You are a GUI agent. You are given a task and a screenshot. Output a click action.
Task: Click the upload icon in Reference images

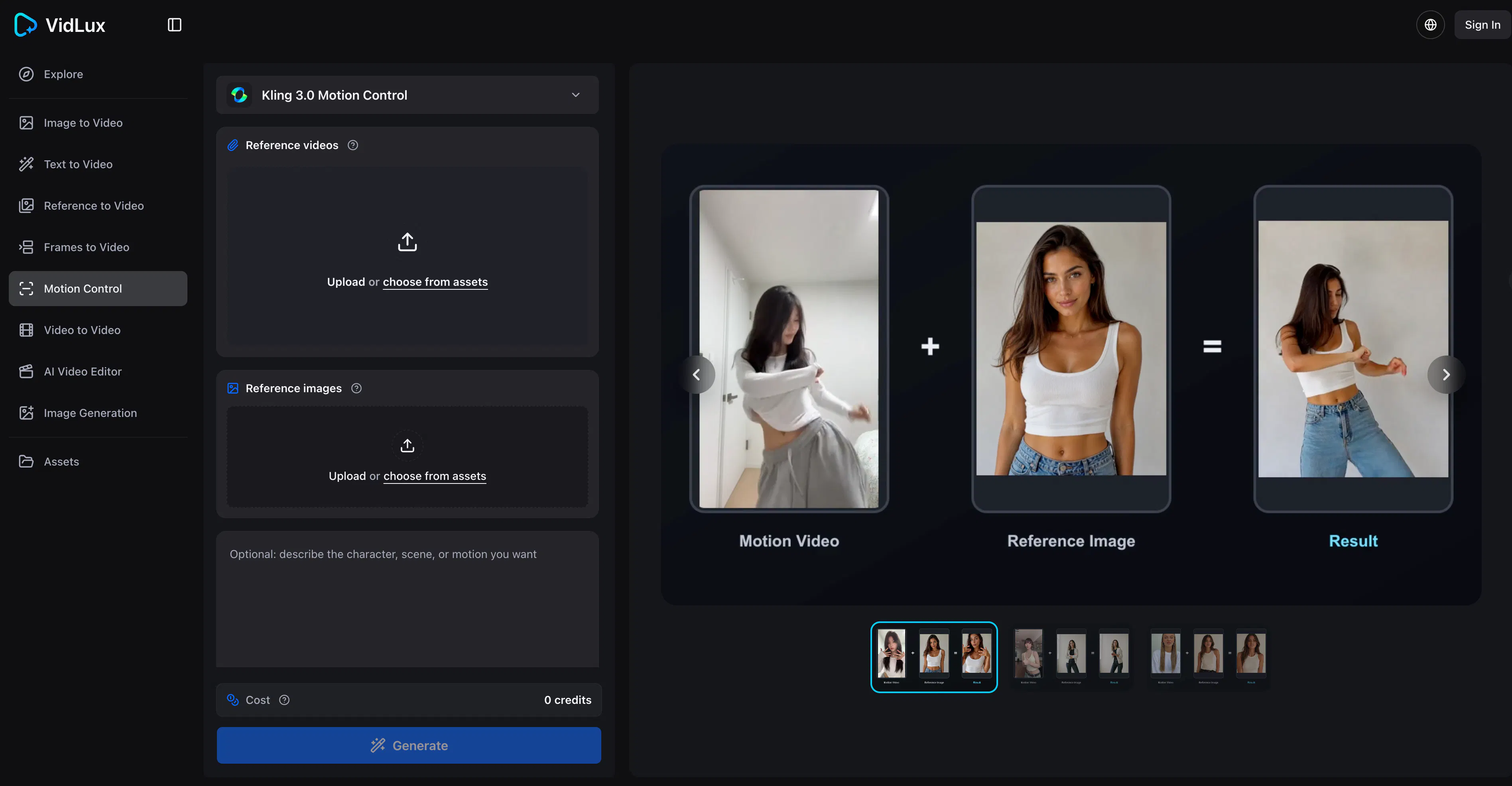(x=408, y=446)
